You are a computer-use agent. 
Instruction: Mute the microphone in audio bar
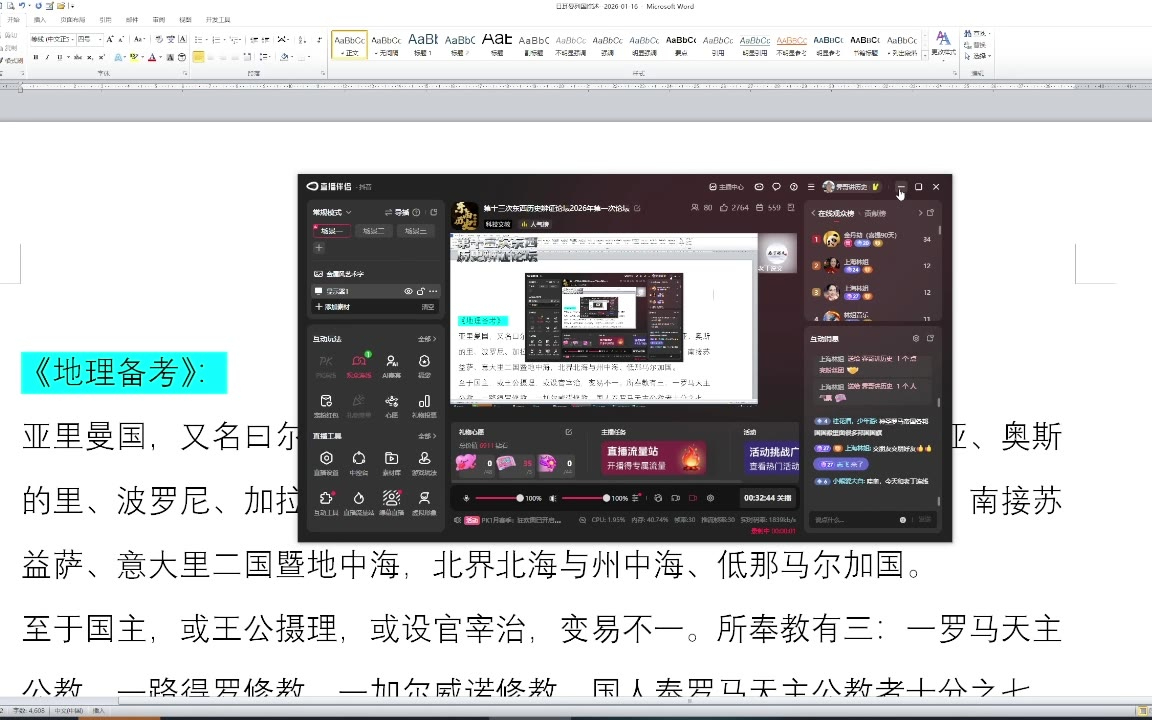coord(467,498)
